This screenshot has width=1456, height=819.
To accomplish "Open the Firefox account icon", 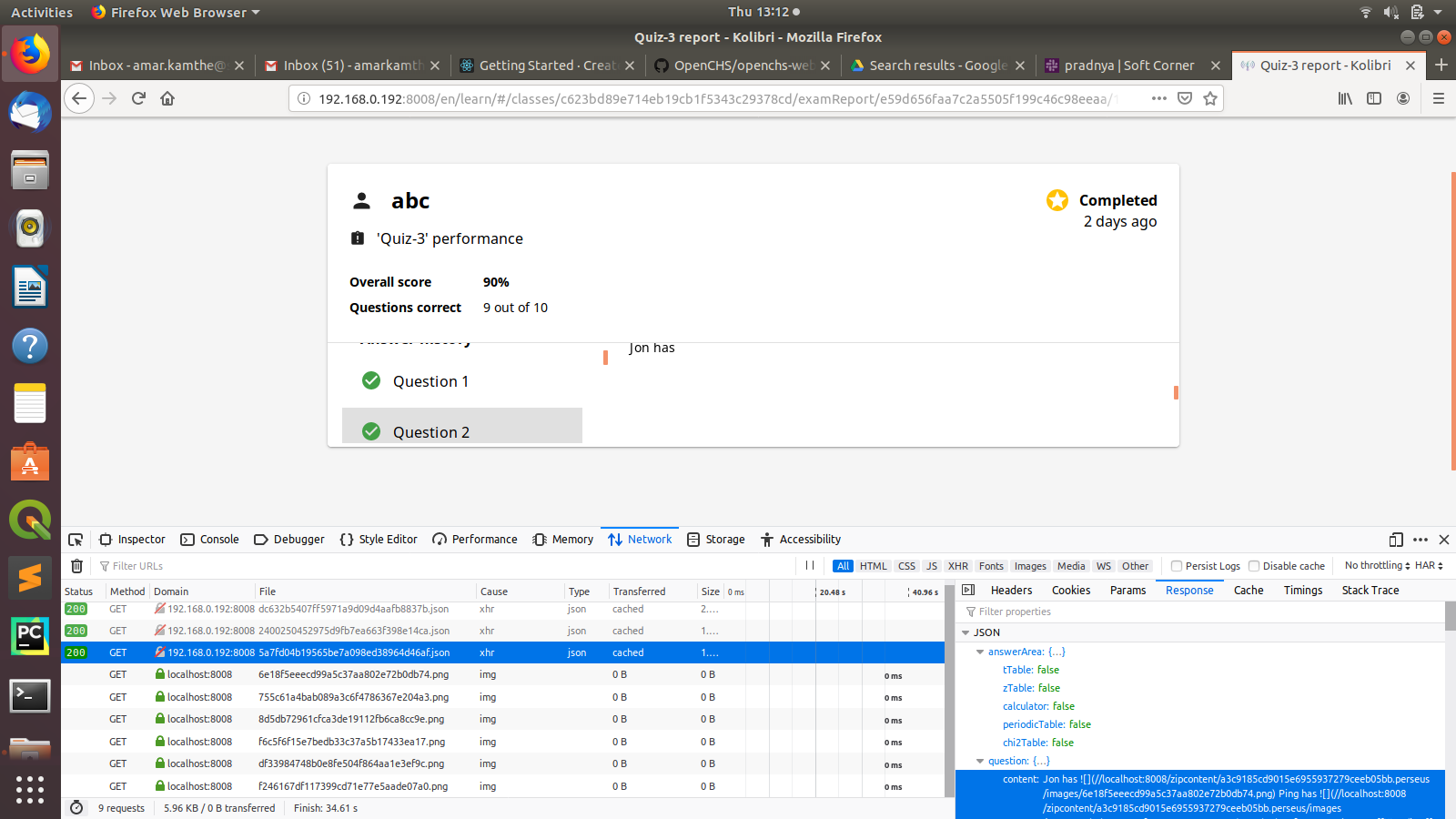I will pos(1403,98).
